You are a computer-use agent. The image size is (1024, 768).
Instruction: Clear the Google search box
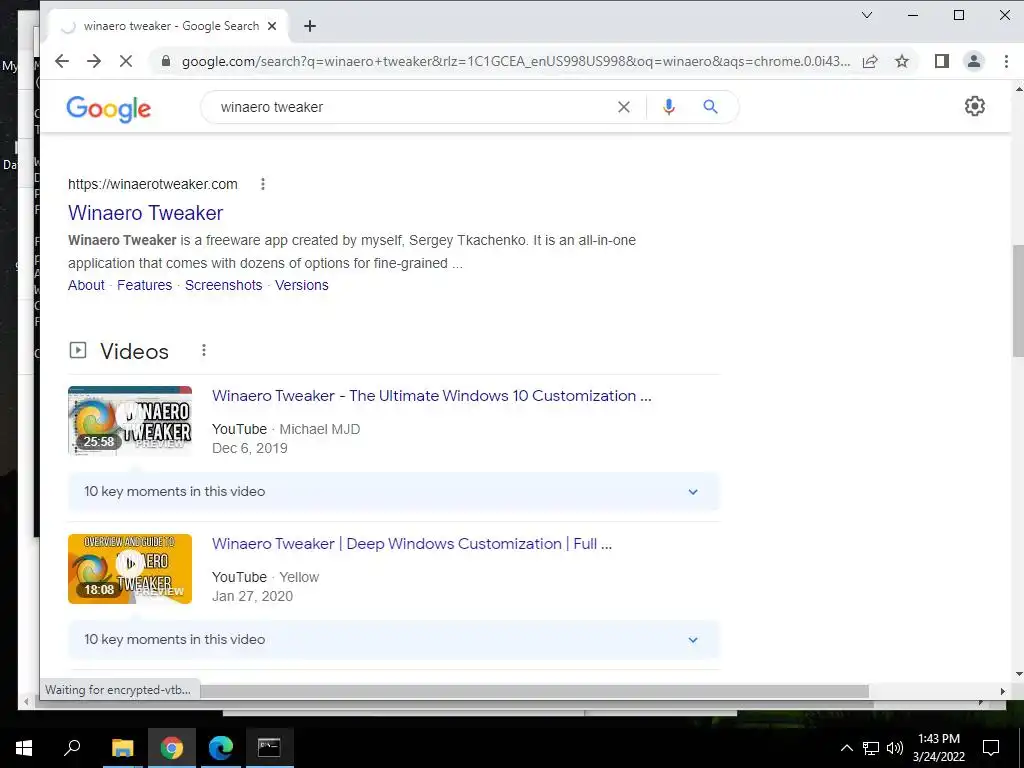coord(624,107)
